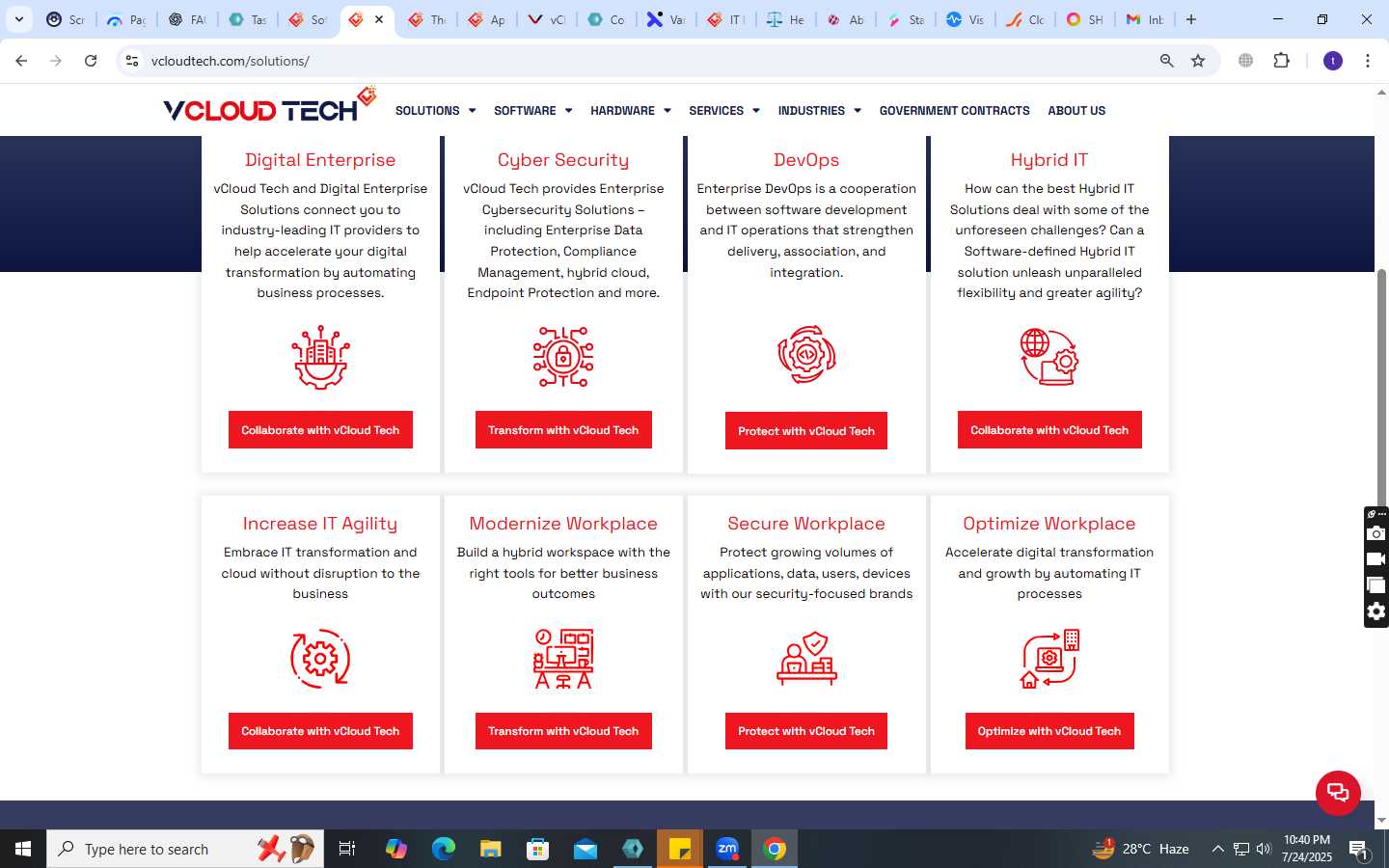Click the Cyber Security padlock circuit icon
The height and width of the screenshot is (868, 1389).
point(563,357)
